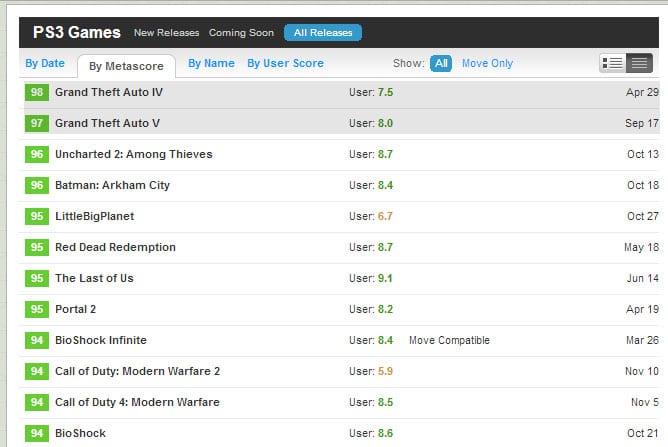Click user score 6.7 for LittleBigPlanet
The width and height of the screenshot is (668, 447).
(385, 216)
